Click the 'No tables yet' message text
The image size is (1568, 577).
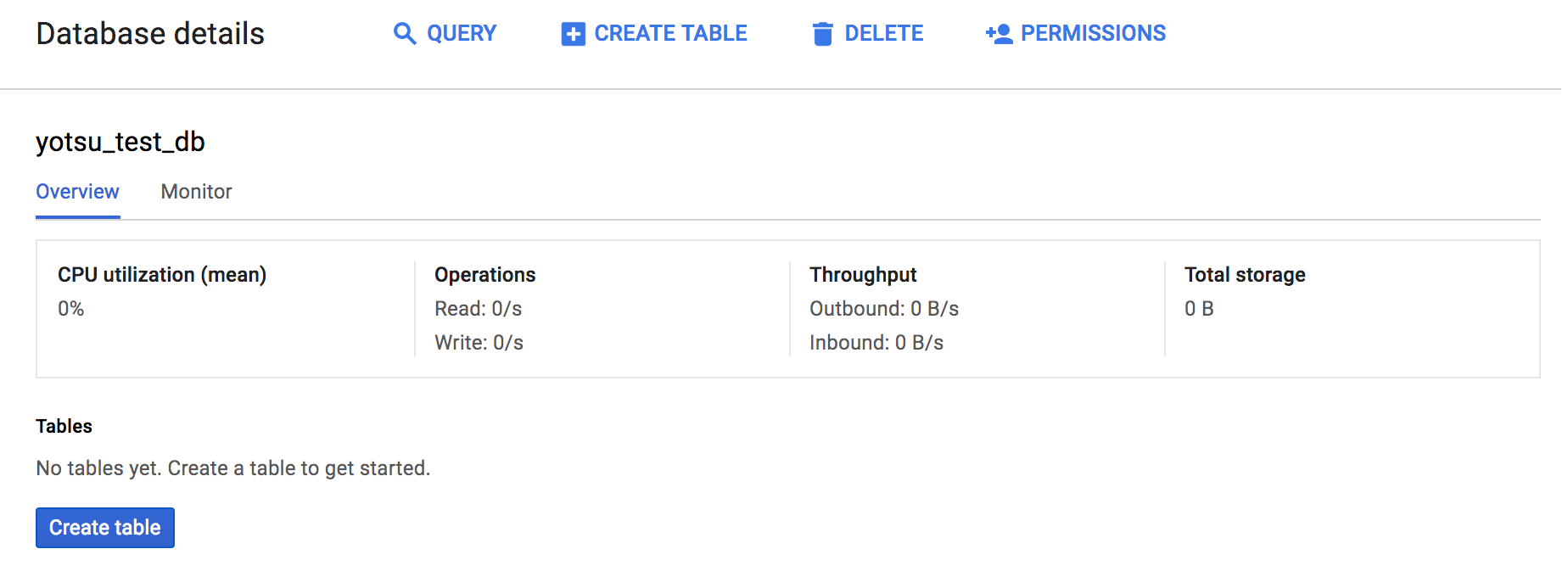point(232,468)
